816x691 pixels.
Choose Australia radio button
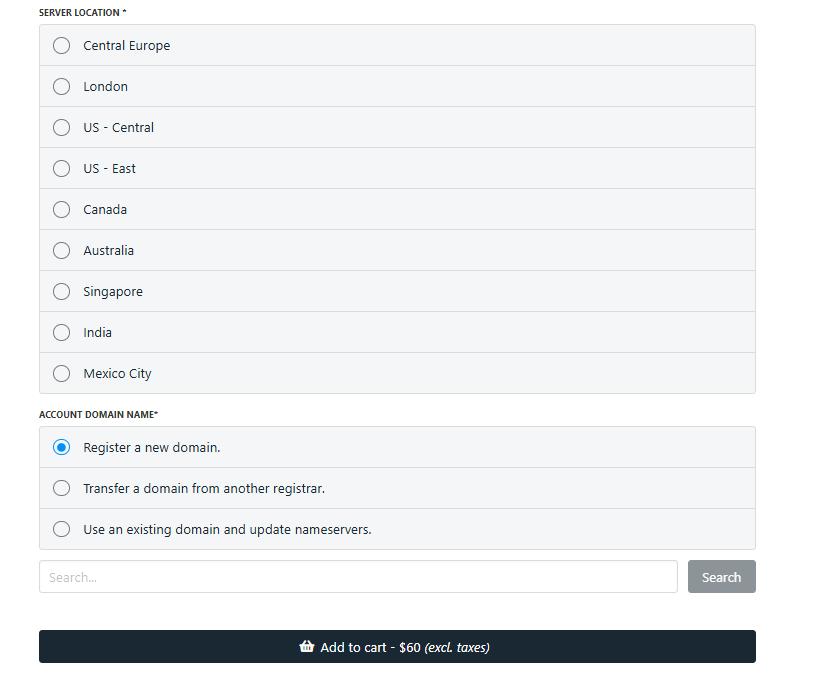62,251
